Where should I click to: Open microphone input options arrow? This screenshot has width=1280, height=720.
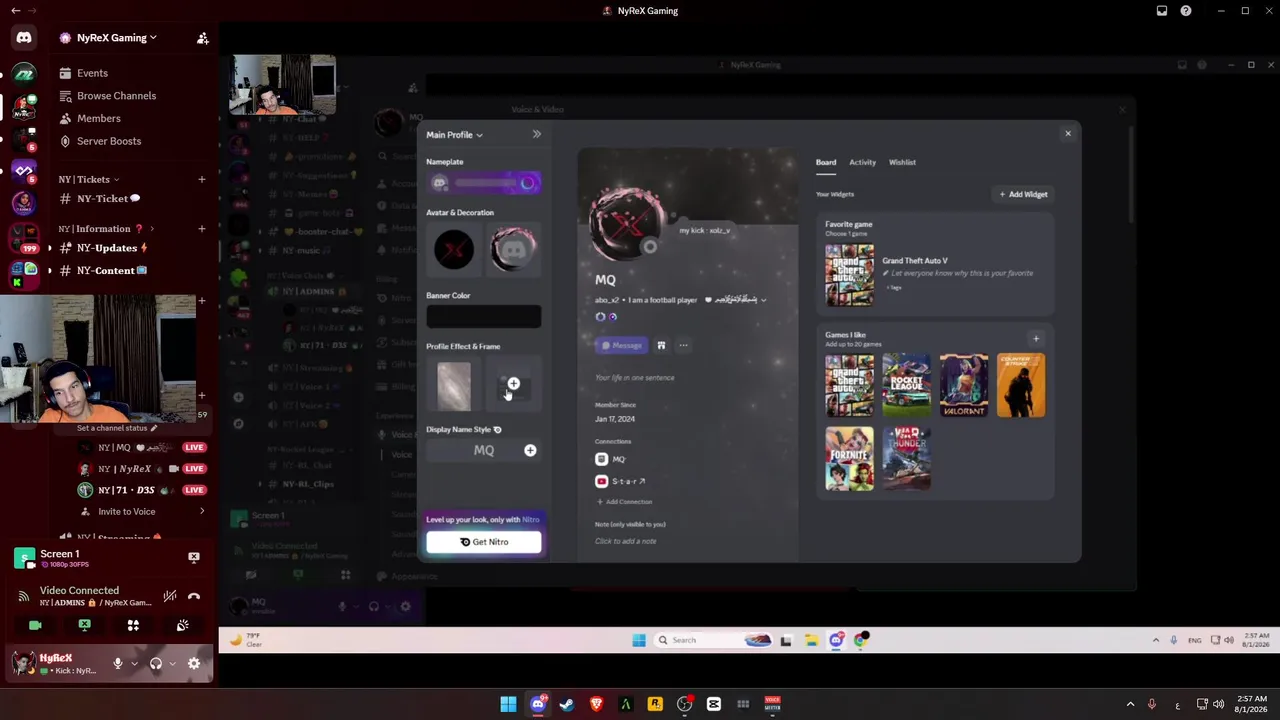click(134, 663)
